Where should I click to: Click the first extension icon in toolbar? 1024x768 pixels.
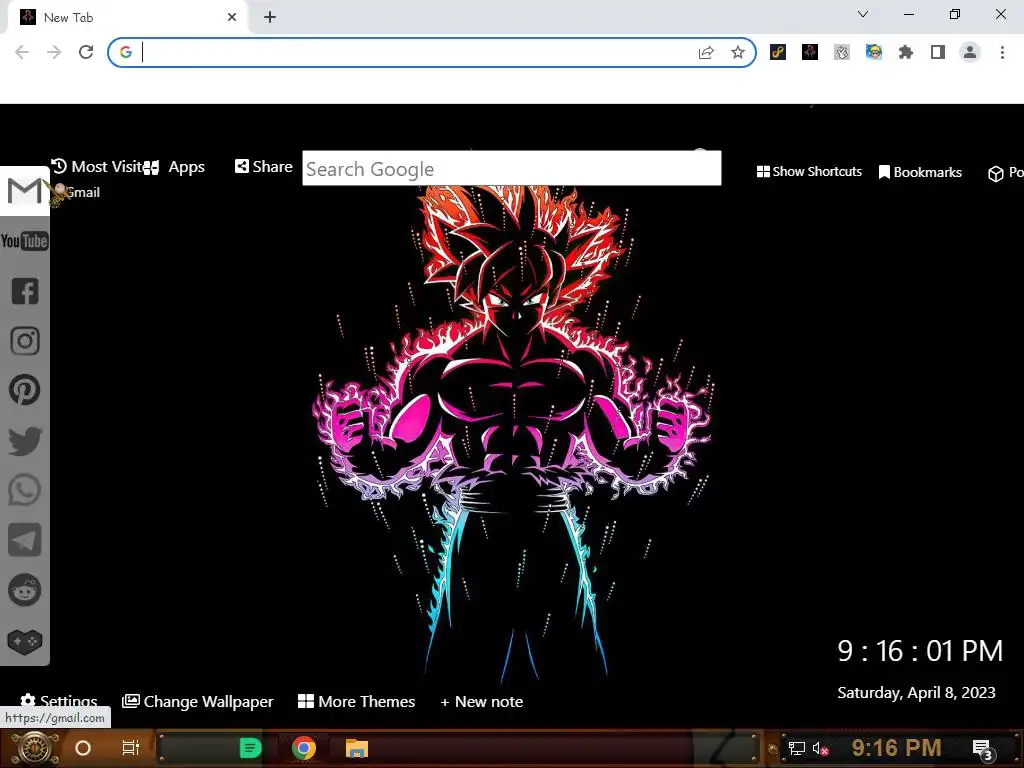(x=778, y=52)
